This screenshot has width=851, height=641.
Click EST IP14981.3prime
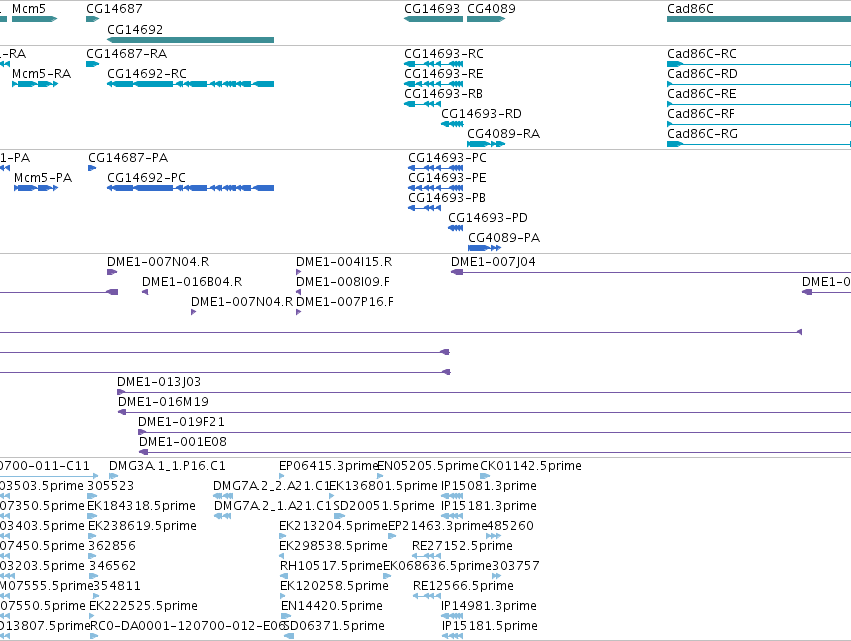pos(452,617)
